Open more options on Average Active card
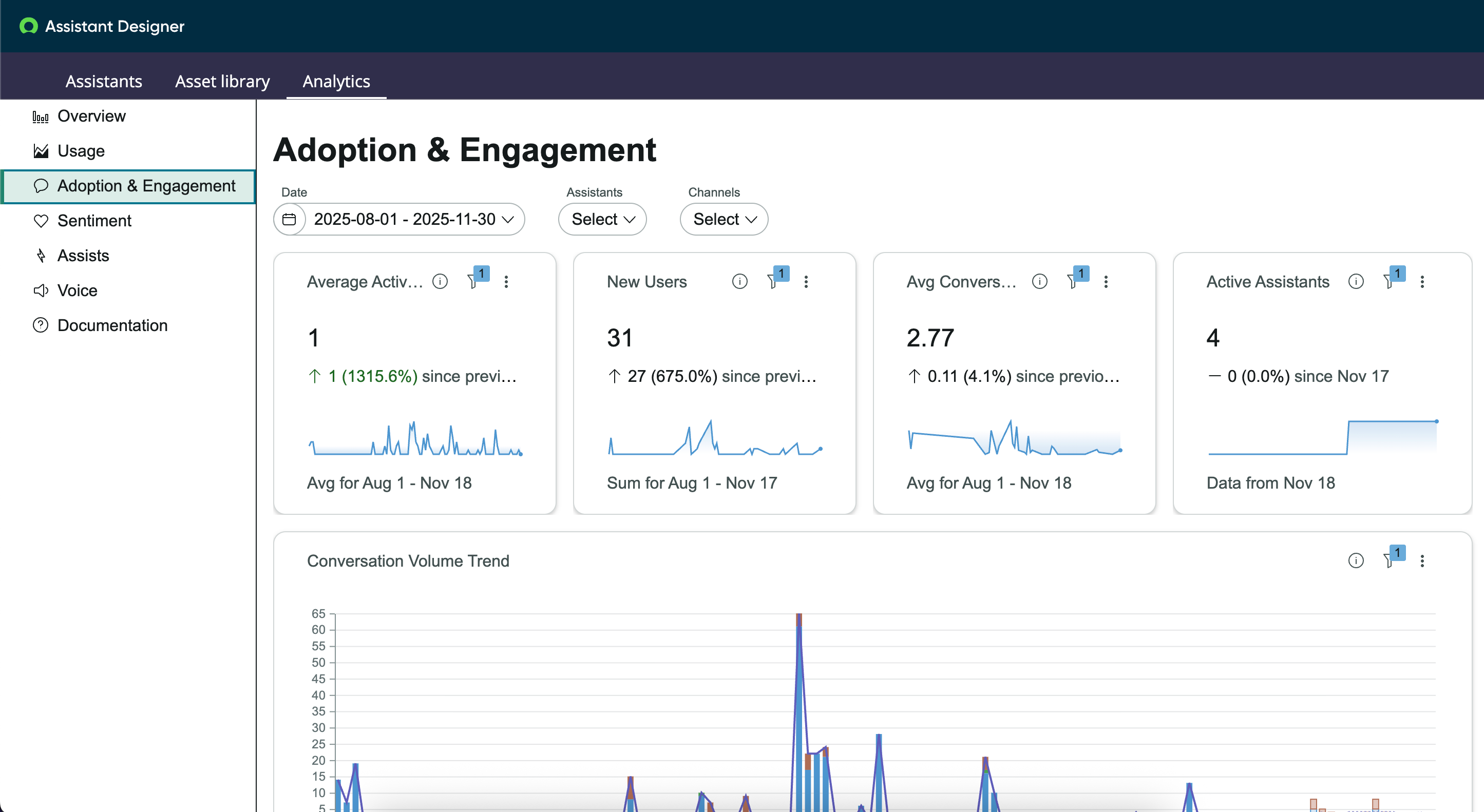 [506, 282]
